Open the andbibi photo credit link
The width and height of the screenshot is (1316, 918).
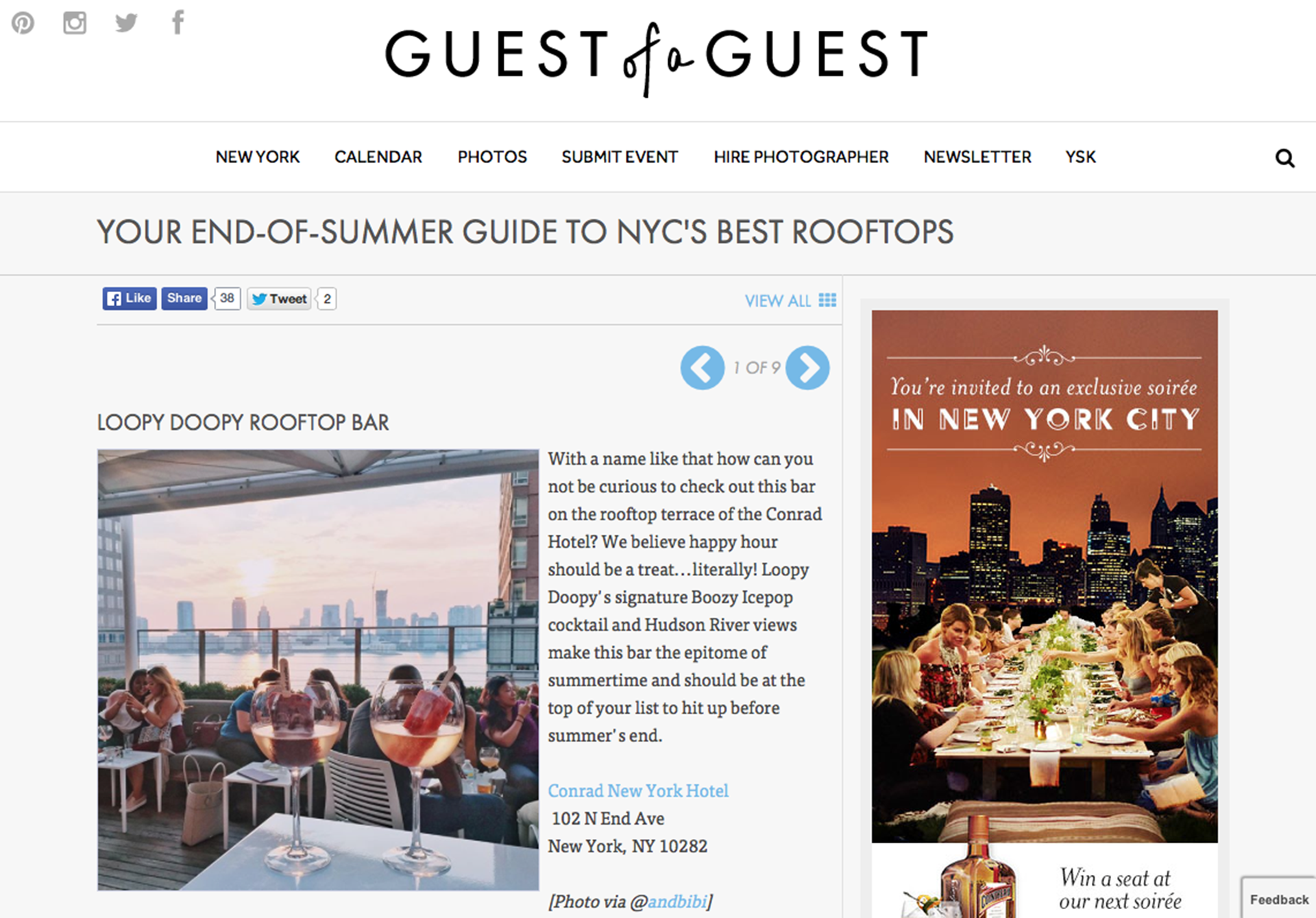pyautogui.click(x=677, y=902)
